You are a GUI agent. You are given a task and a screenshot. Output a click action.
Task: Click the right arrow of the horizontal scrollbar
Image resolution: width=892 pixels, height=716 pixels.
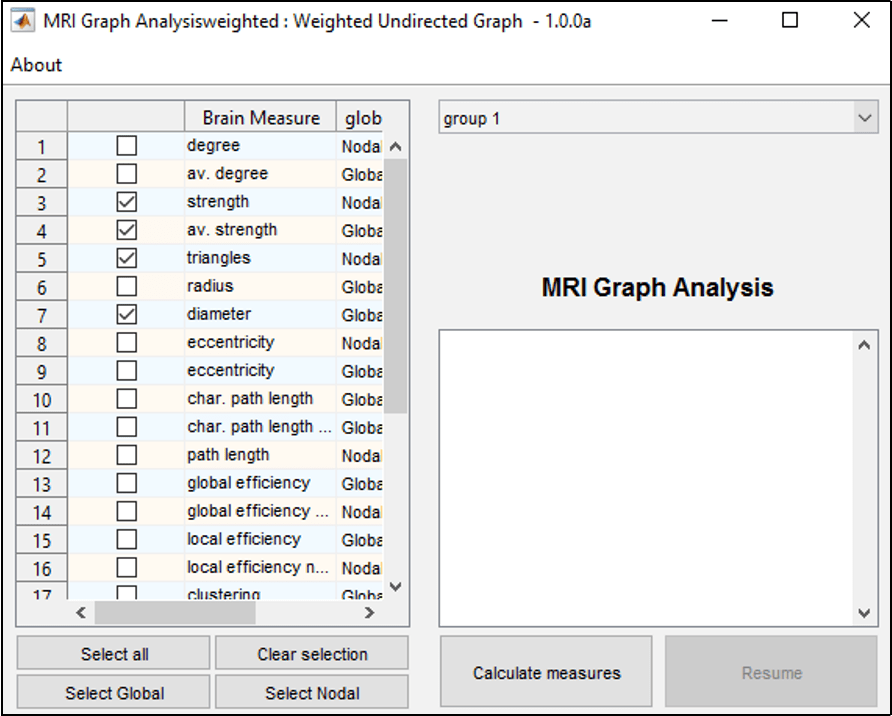coord(368,612)
